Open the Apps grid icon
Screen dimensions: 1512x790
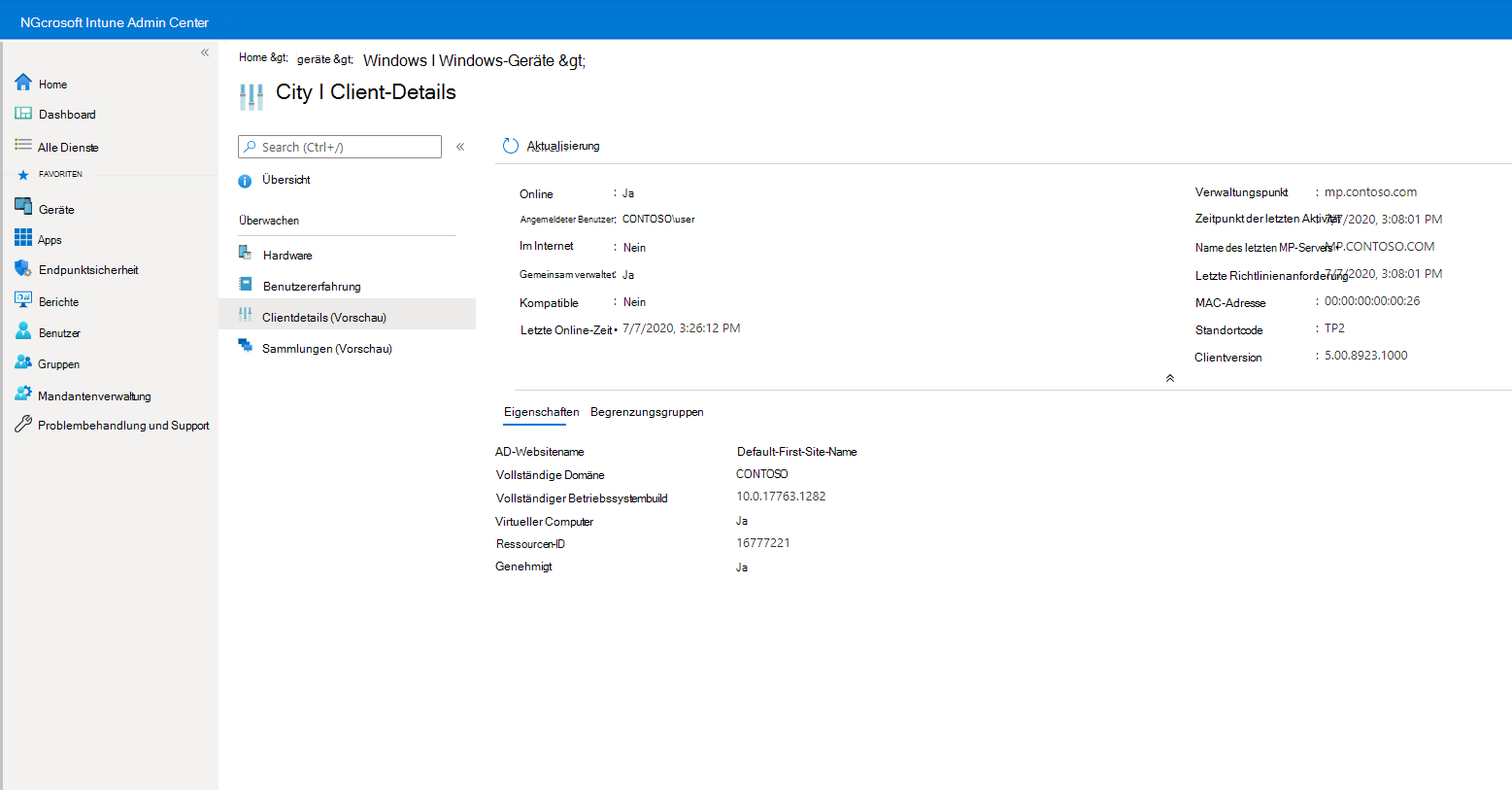[23, 238]
